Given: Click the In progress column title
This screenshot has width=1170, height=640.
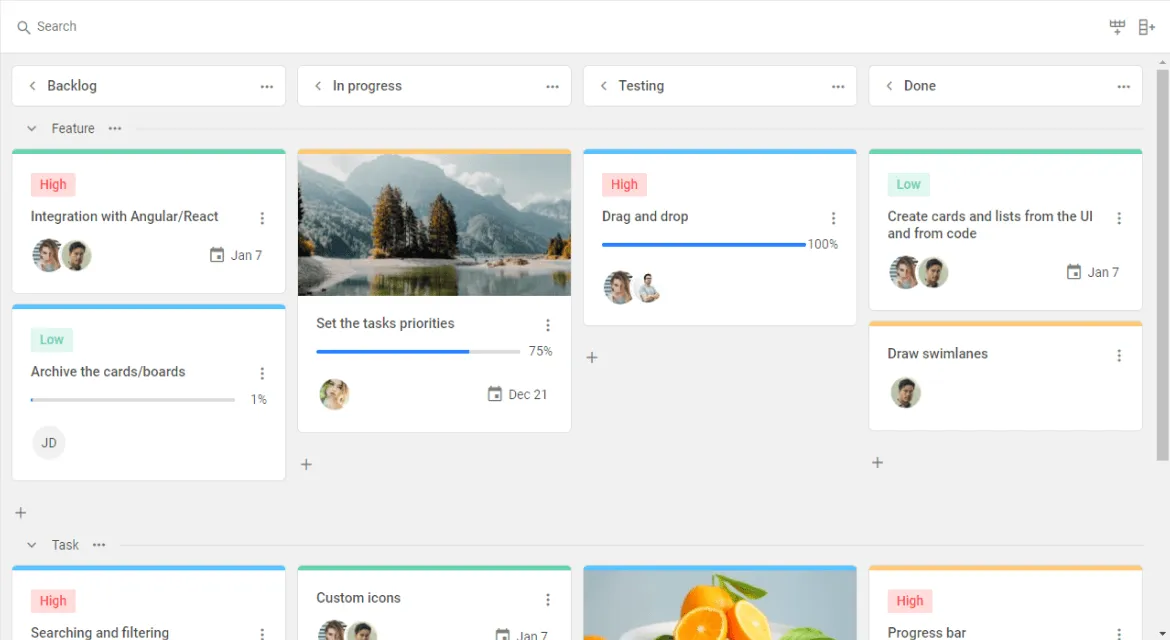Looking at the screenshot, I should [367, 86].
